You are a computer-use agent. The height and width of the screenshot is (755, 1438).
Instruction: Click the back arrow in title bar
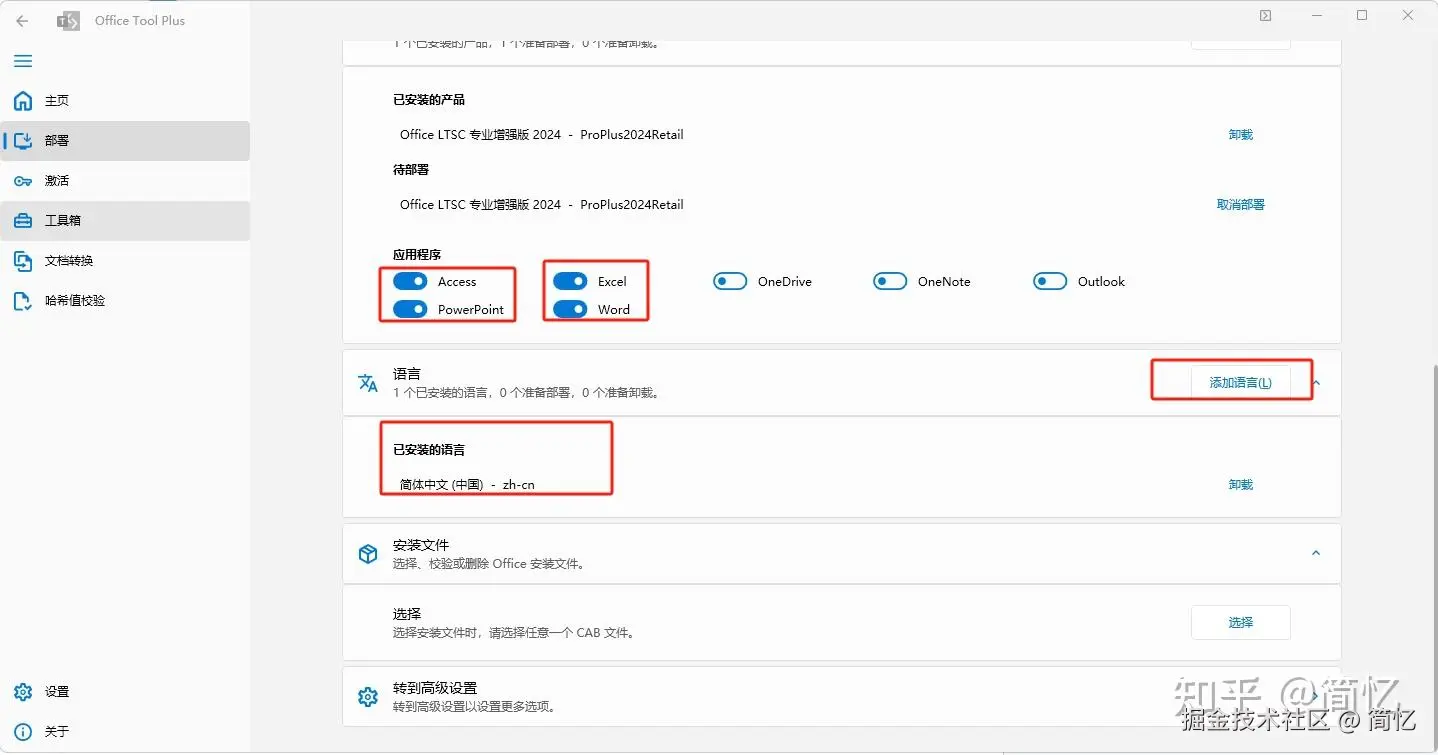point(22,20)
